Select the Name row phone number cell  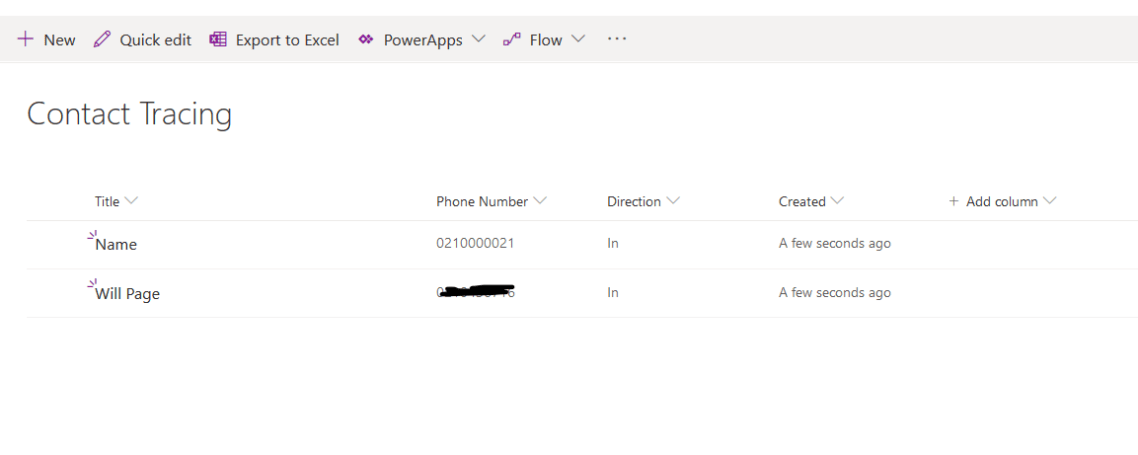pyautogui.click(x=475, y=243)
